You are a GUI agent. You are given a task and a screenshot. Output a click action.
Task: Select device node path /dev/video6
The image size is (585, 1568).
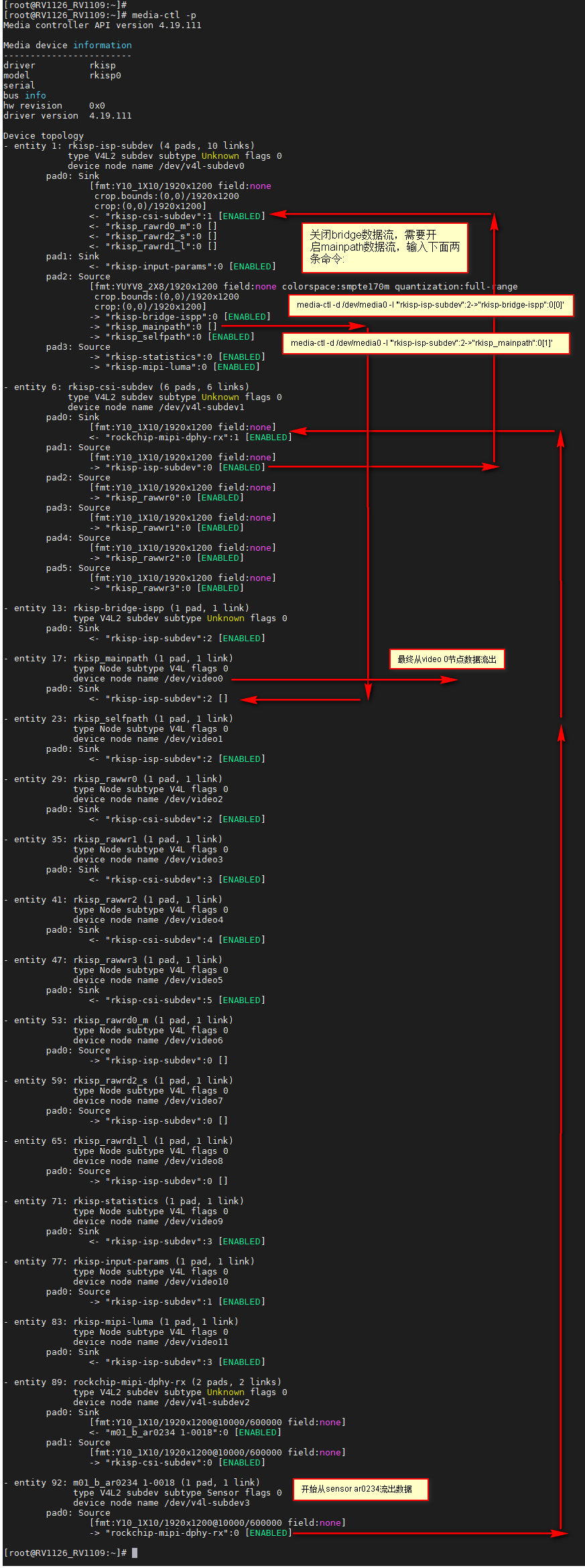pos(194,1040)
